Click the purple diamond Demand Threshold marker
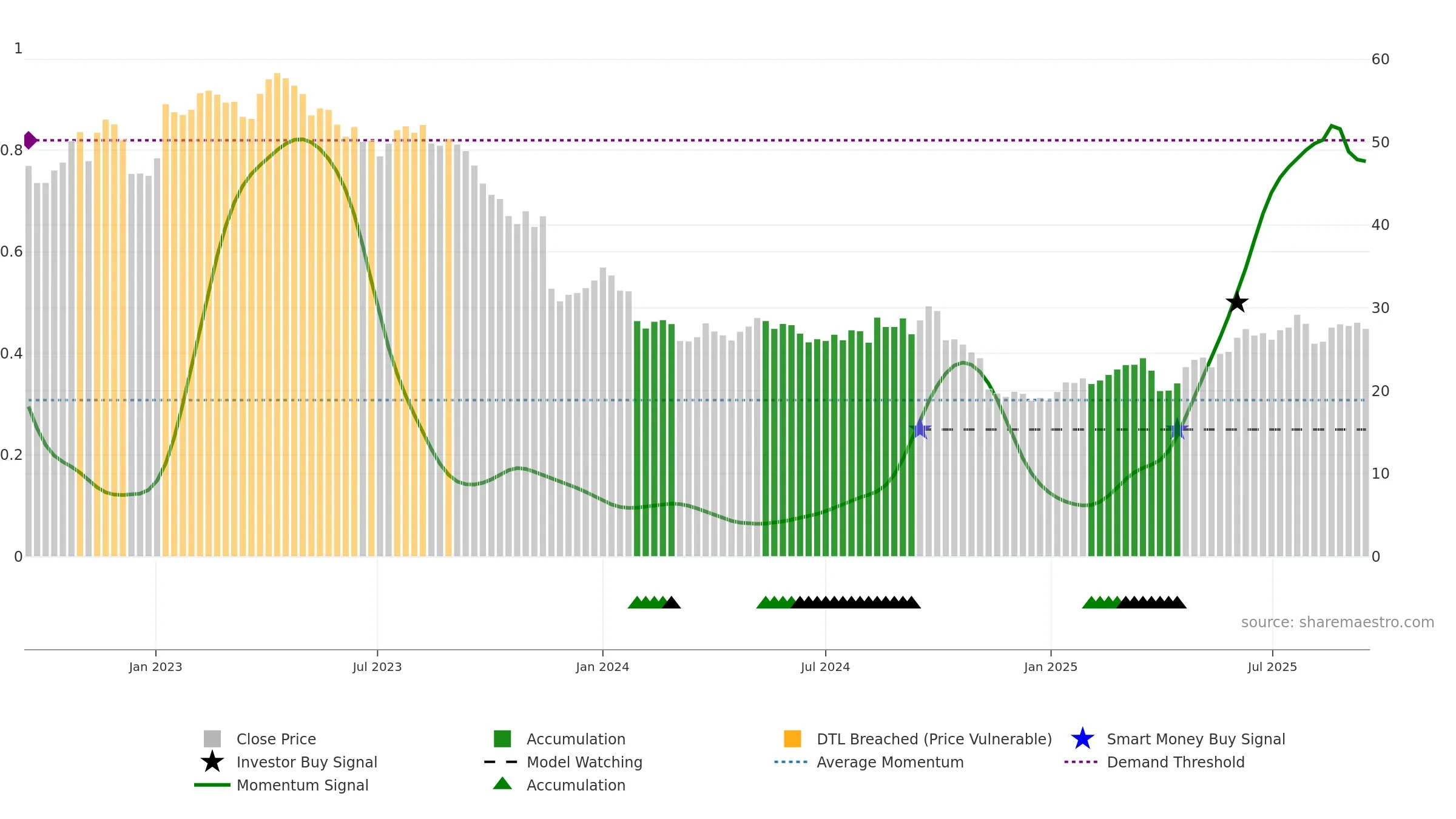This screenshot has width=1456, height=819. (x=30, y=140)
